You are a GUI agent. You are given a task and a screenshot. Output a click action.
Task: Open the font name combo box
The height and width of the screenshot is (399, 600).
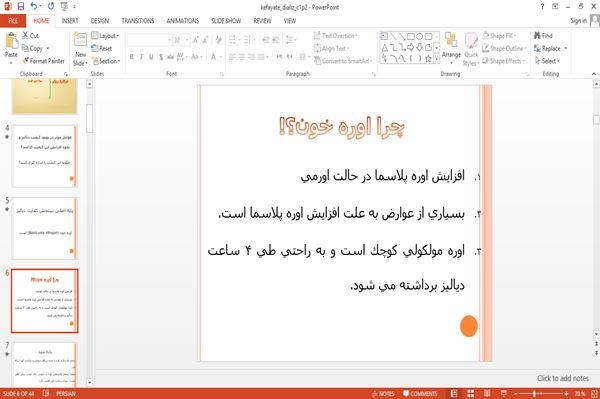click(149, 40)
